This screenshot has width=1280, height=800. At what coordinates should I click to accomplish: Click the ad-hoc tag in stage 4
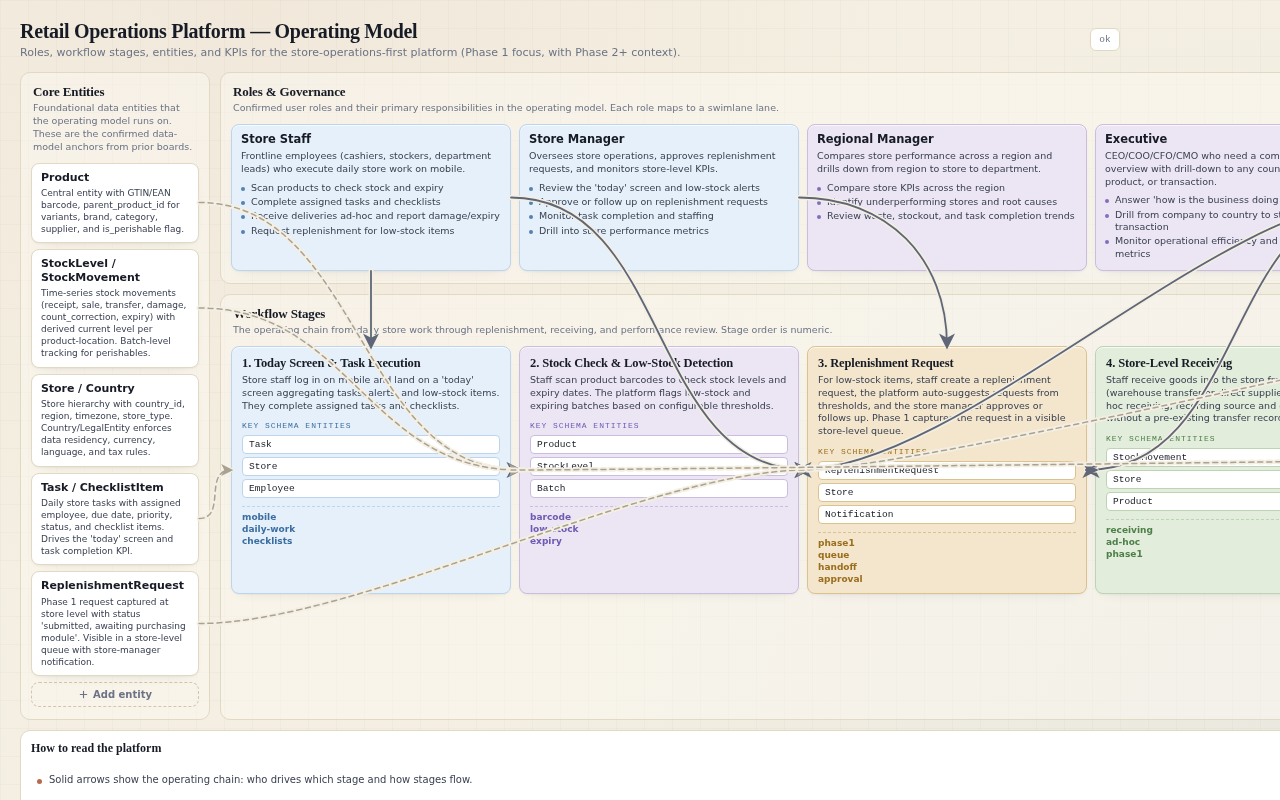click(1123, 542)
